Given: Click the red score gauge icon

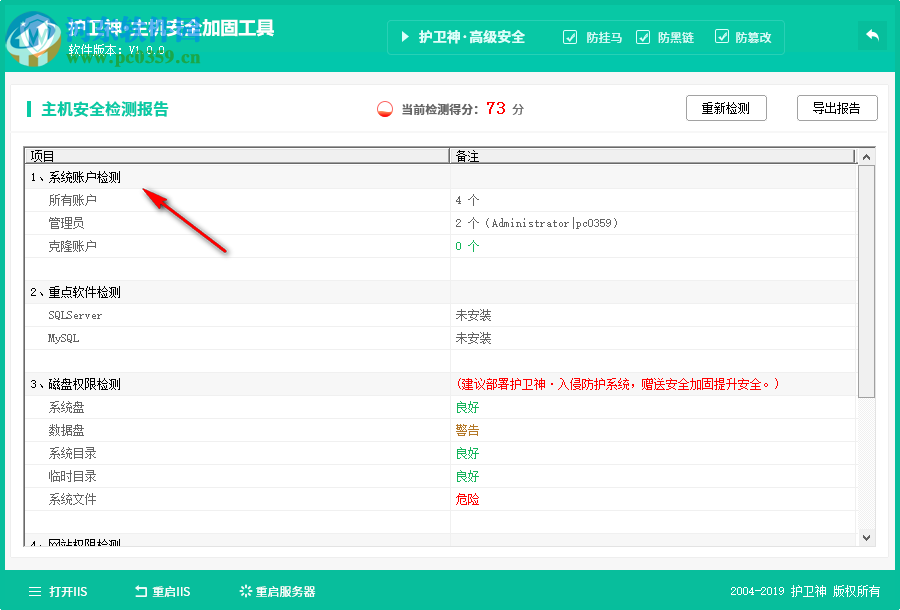Looking at the screenshot, I should coord(383,110).
